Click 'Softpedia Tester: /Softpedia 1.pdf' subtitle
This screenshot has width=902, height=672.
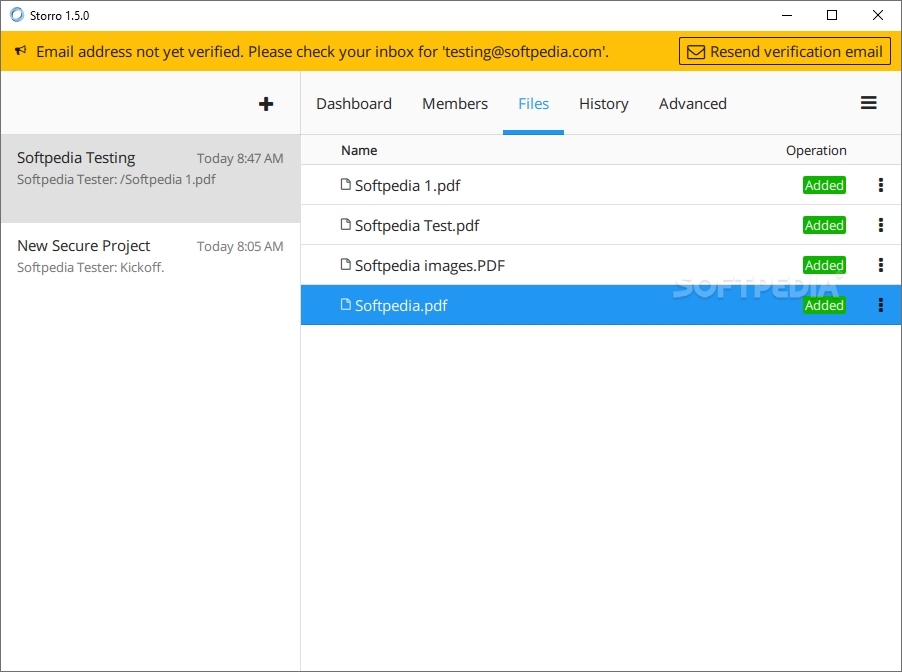click(116, 180)
